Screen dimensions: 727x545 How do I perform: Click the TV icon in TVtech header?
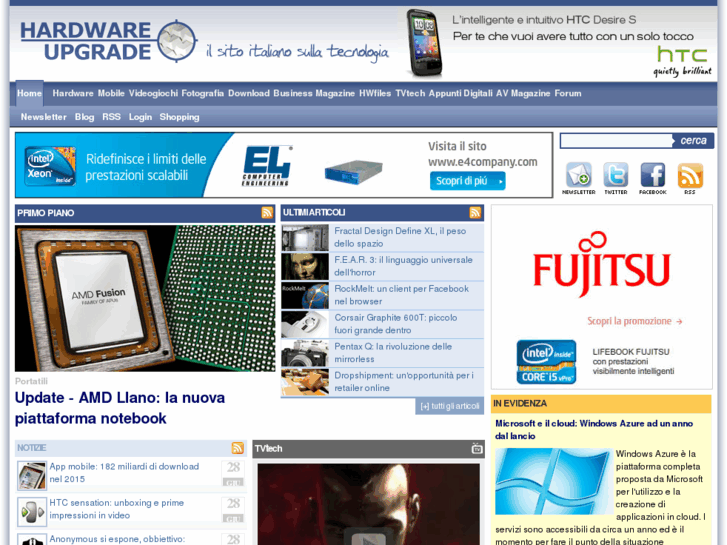point(477,449)
